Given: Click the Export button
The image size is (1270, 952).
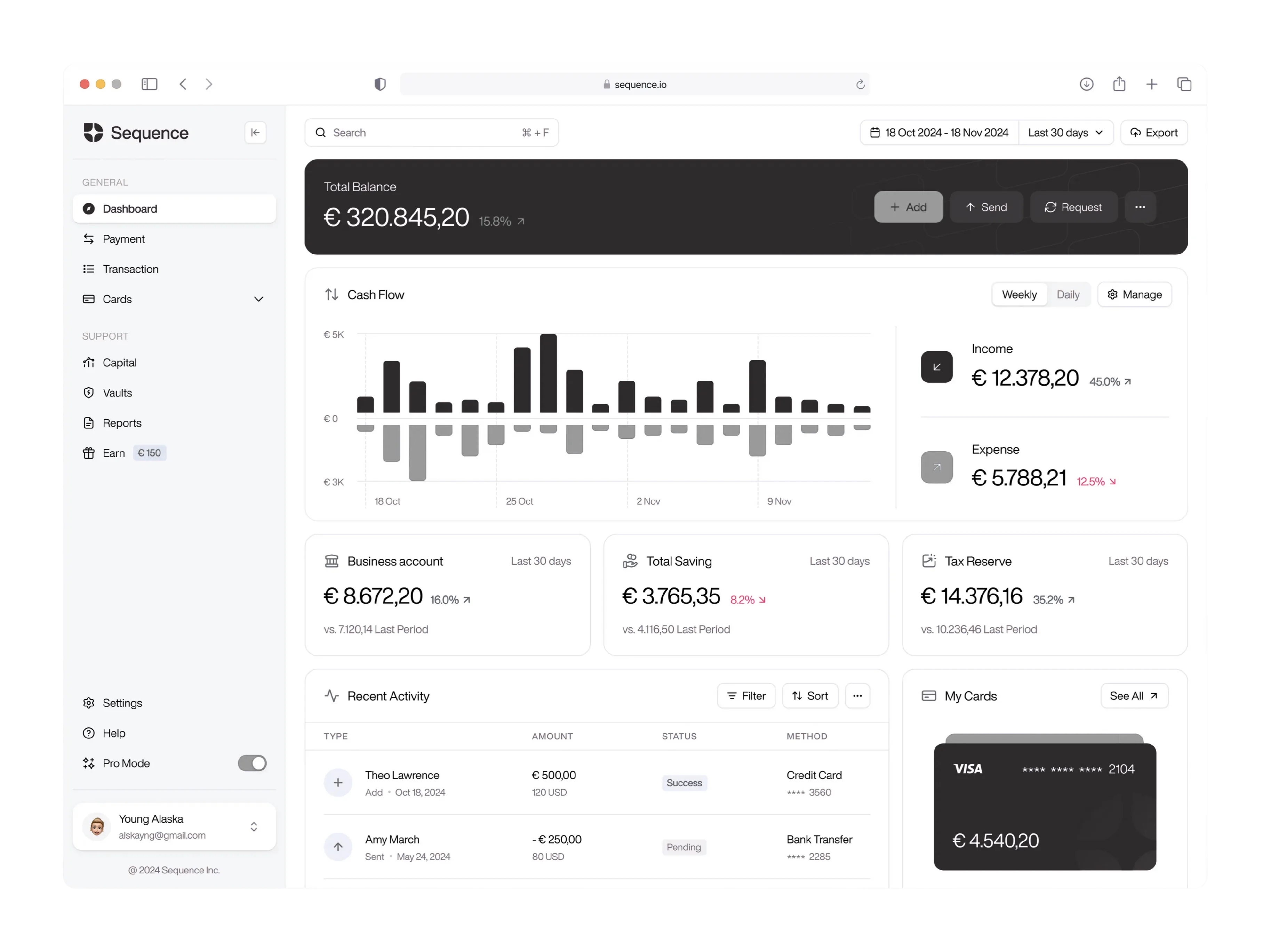Looking at the screenshot, I should 1153,132.
